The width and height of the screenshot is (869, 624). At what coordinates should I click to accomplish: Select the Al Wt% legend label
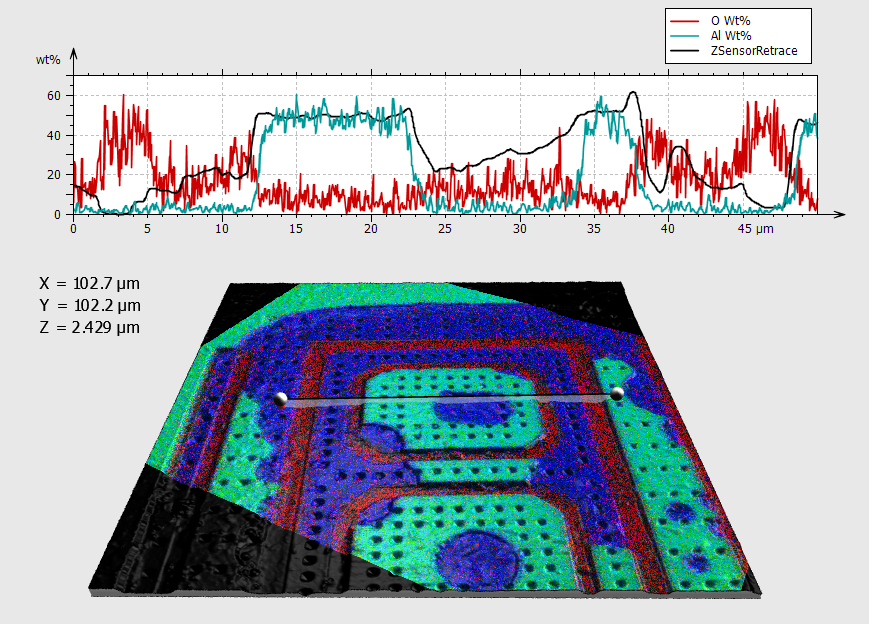(x=732, y=35)
